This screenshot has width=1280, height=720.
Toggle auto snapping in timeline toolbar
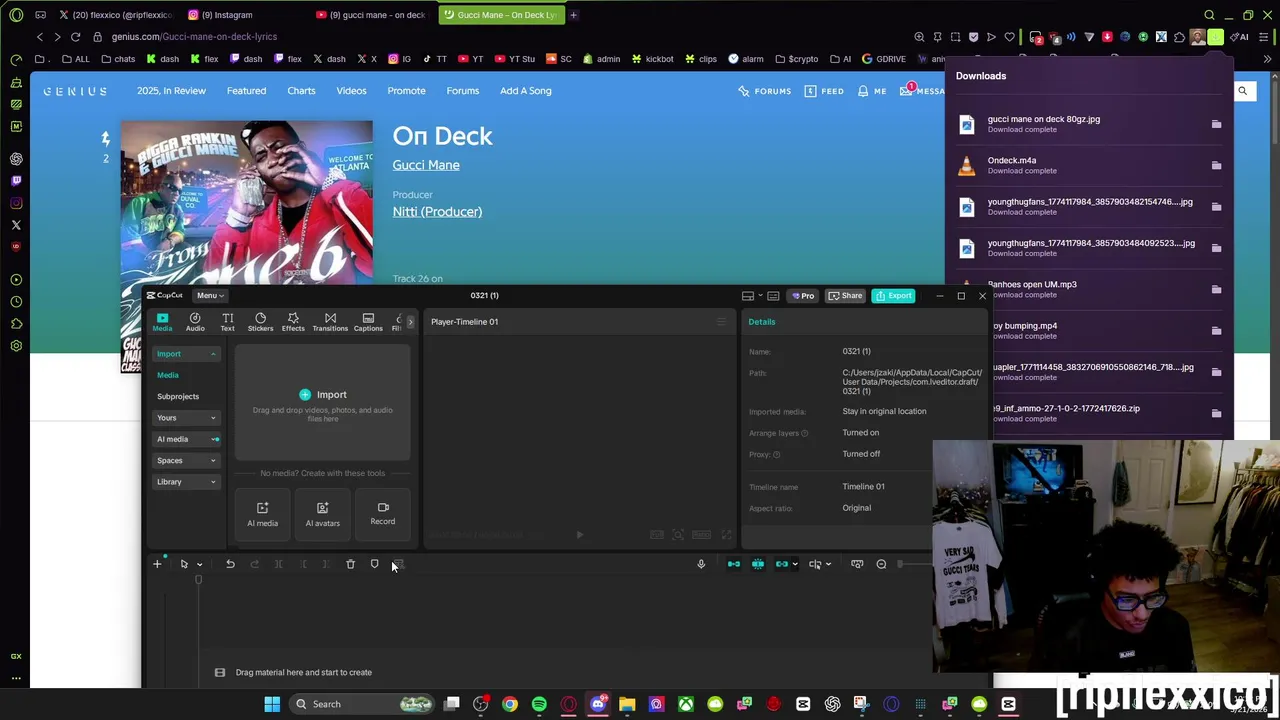point(758,564)
